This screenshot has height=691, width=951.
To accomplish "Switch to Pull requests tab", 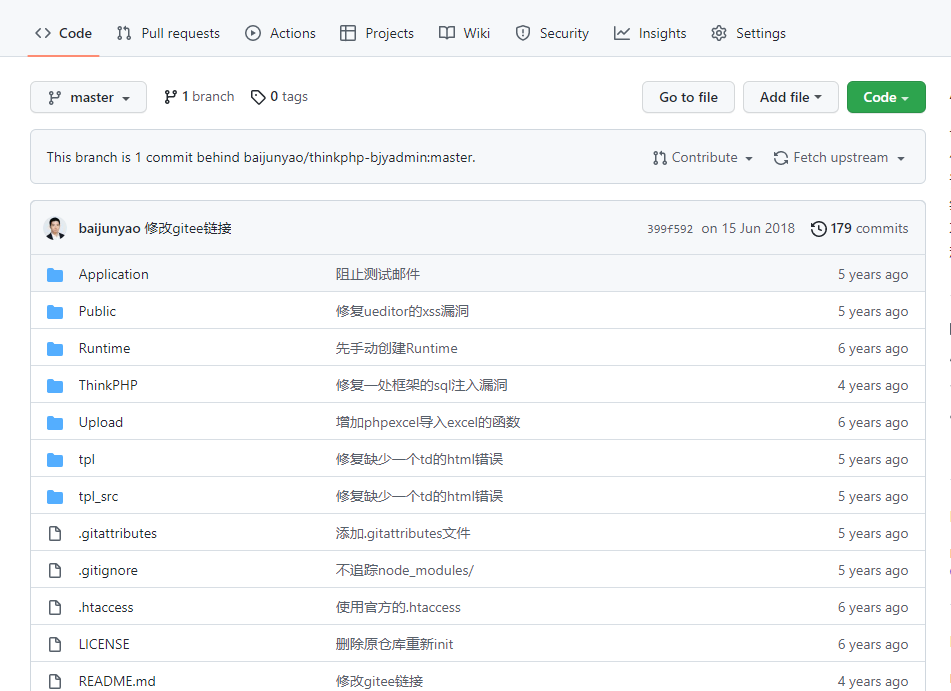I will [168, 33].
